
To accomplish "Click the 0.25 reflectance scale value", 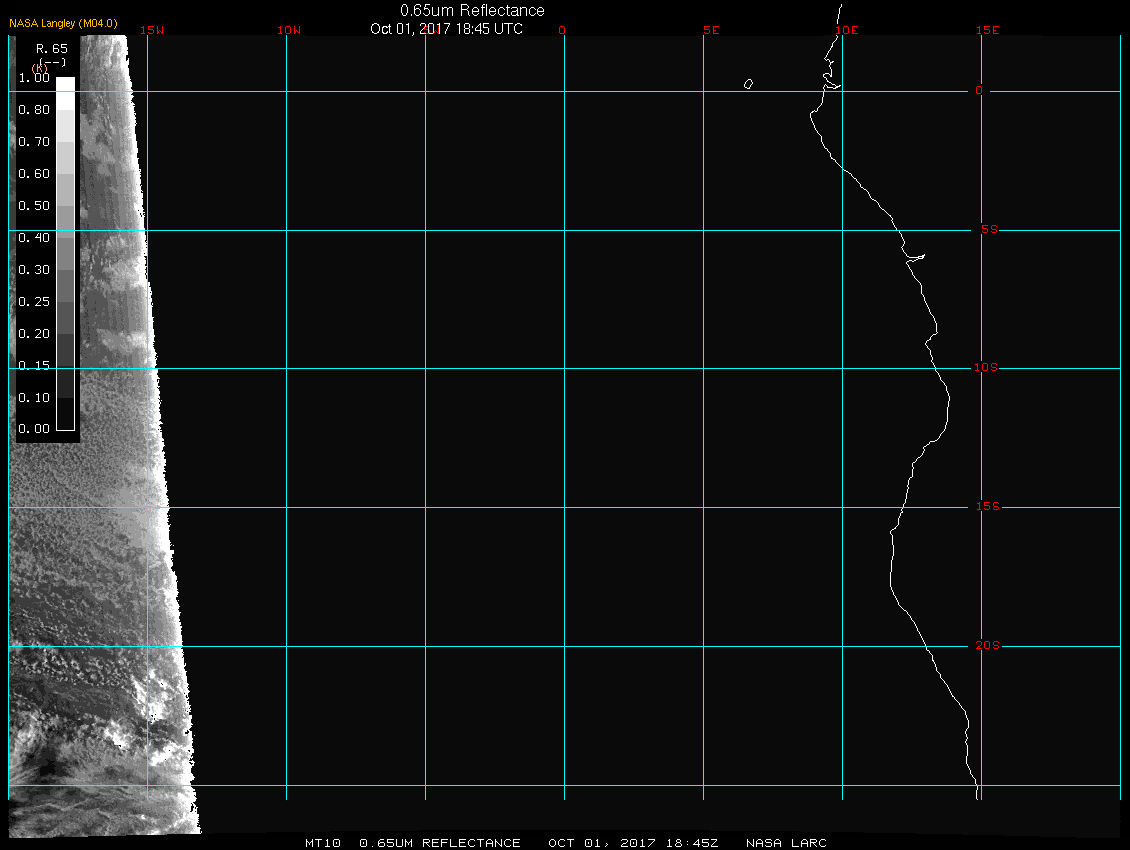I will point(34,302).
